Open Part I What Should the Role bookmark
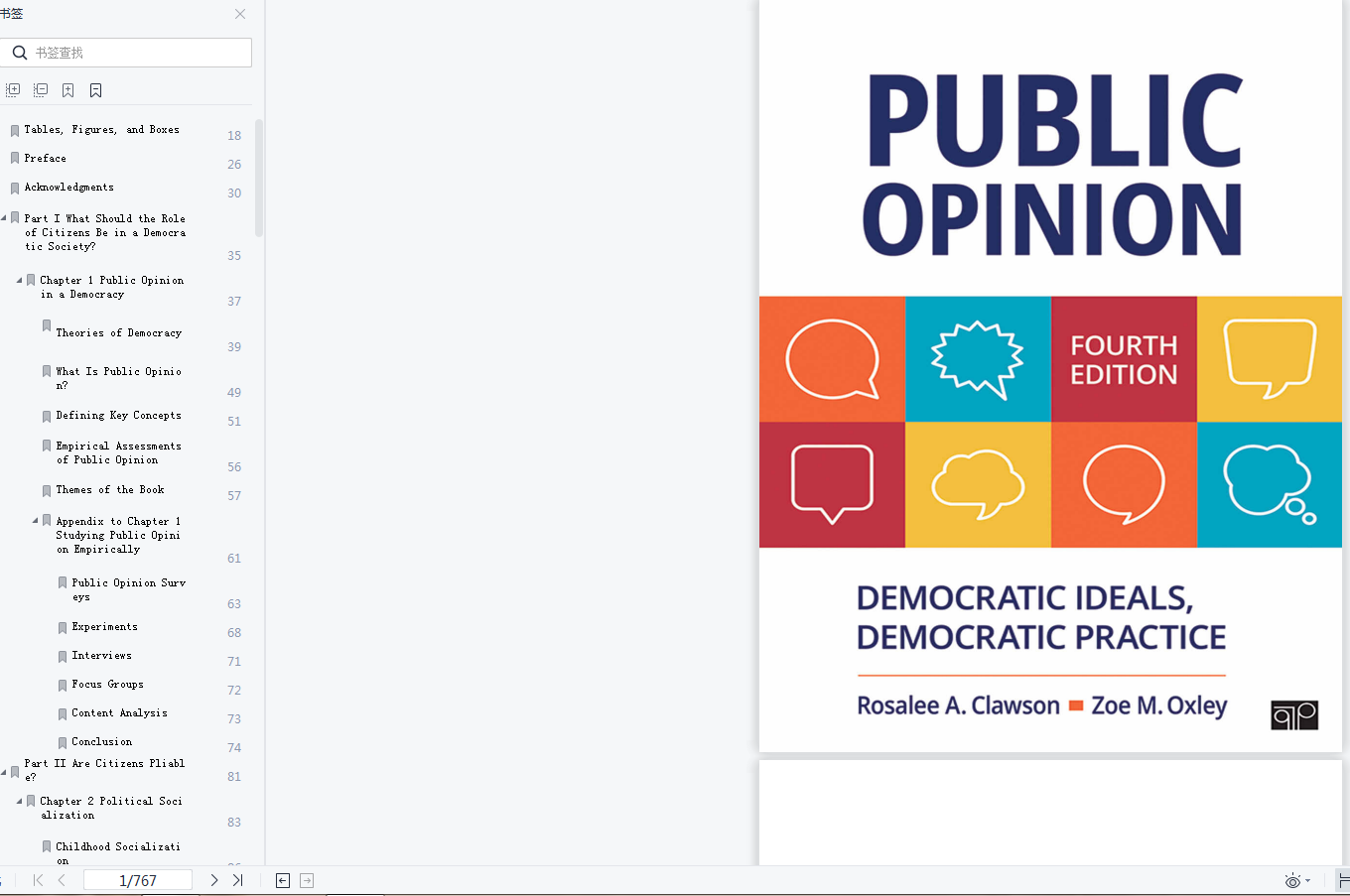The height and width of the screenshot is (896, 1350). 104,232
